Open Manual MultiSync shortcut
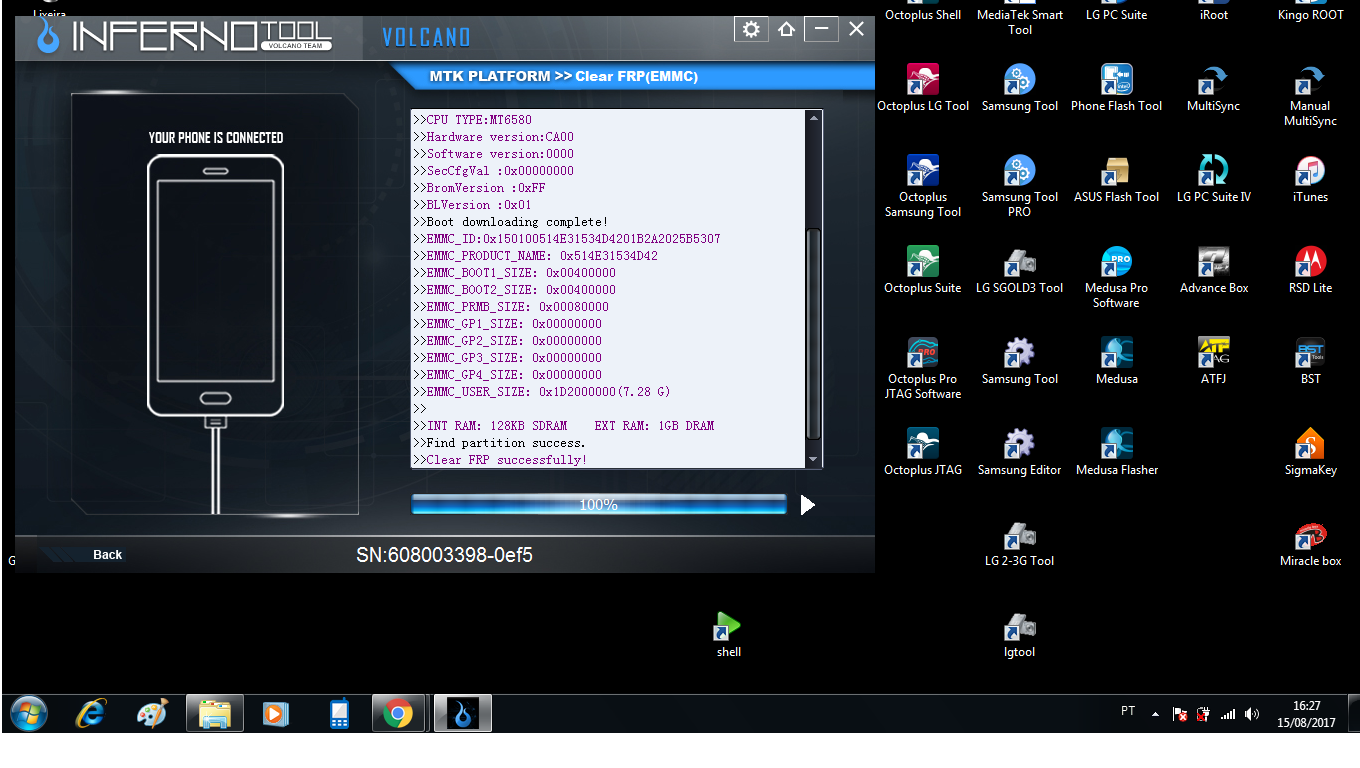 [1310, 96]
